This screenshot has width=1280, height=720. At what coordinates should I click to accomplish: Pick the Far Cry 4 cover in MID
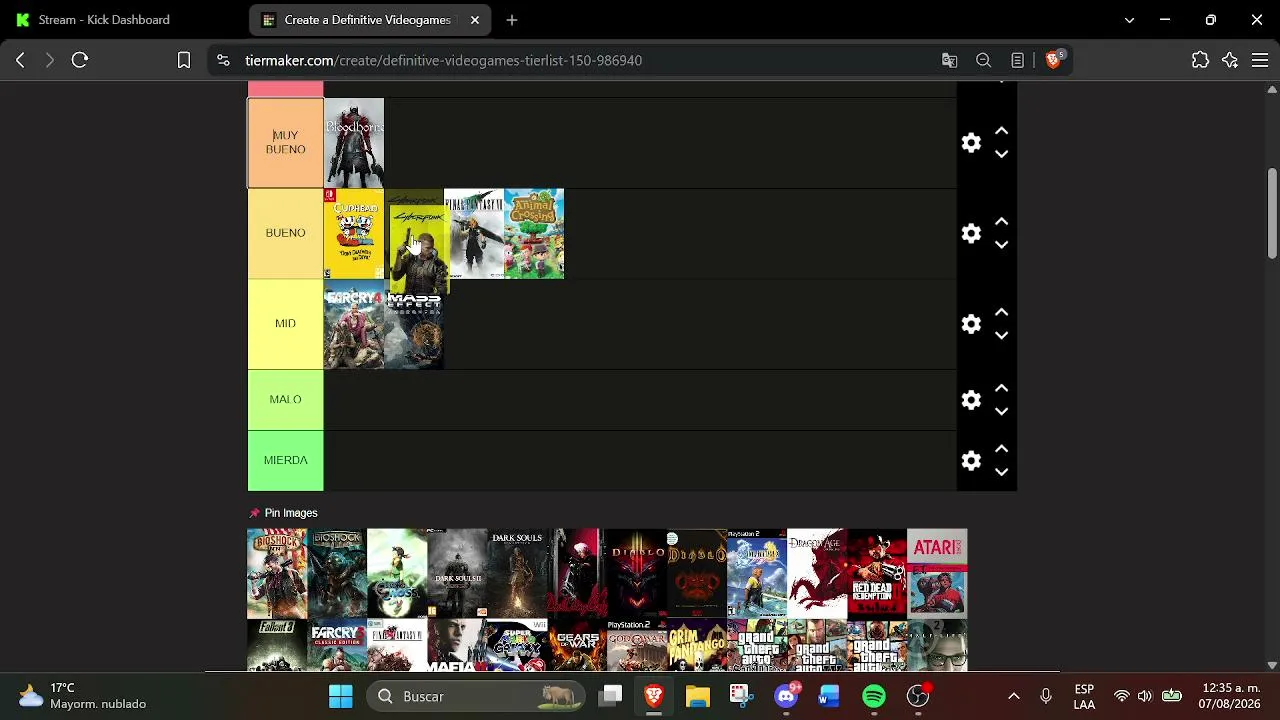354,326
